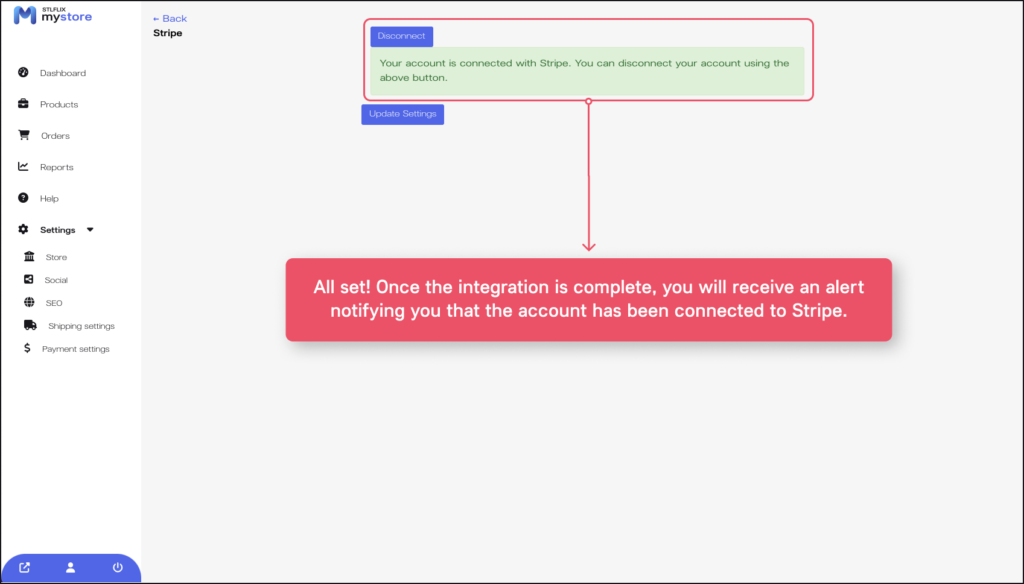Click the Payment settings dollar icon

tap(28, 349)
